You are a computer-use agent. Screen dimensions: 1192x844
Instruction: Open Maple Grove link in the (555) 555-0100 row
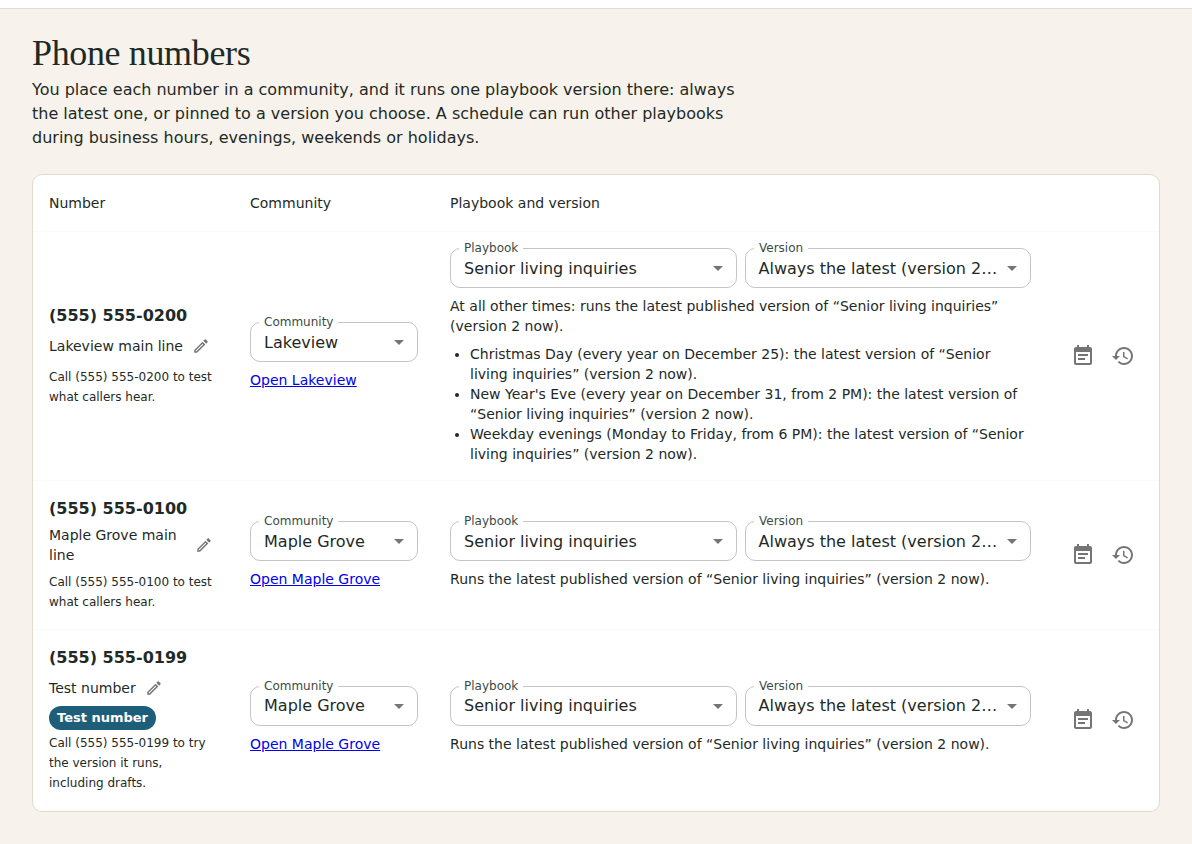click(x=315, y=579)
